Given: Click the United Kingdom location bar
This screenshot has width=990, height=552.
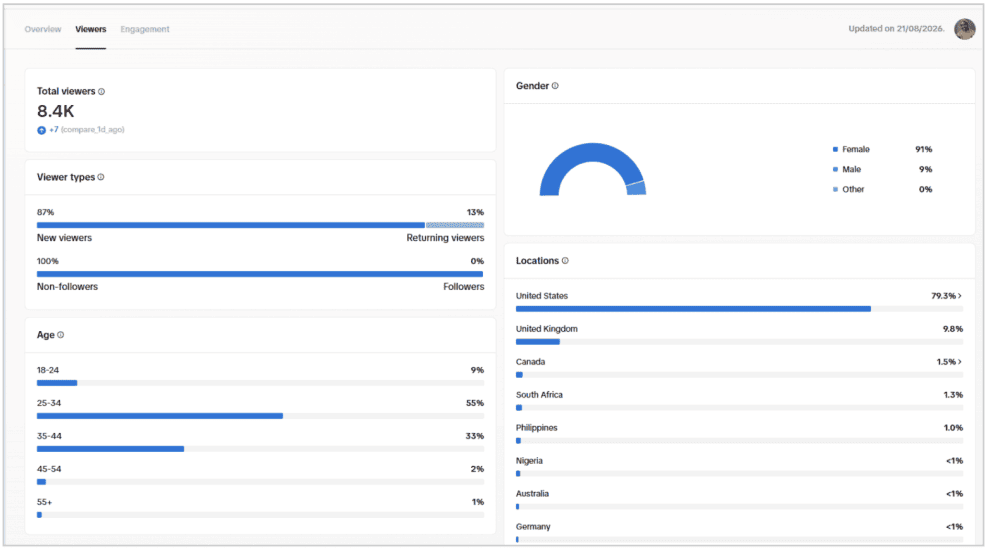Looking at the screenshot, I should click(x=537, y=342).
